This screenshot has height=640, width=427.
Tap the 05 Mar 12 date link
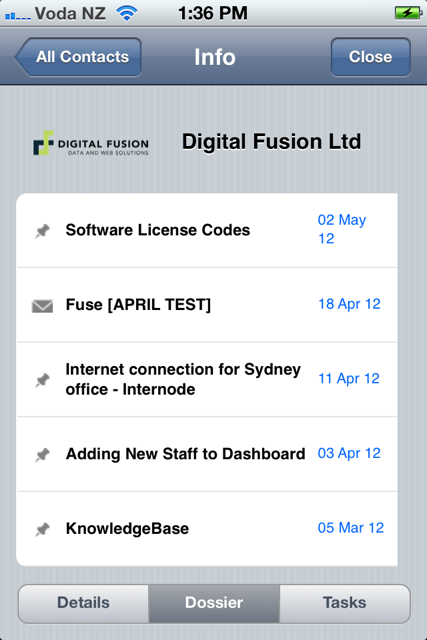pyautogui.click(x=351, y=528)
